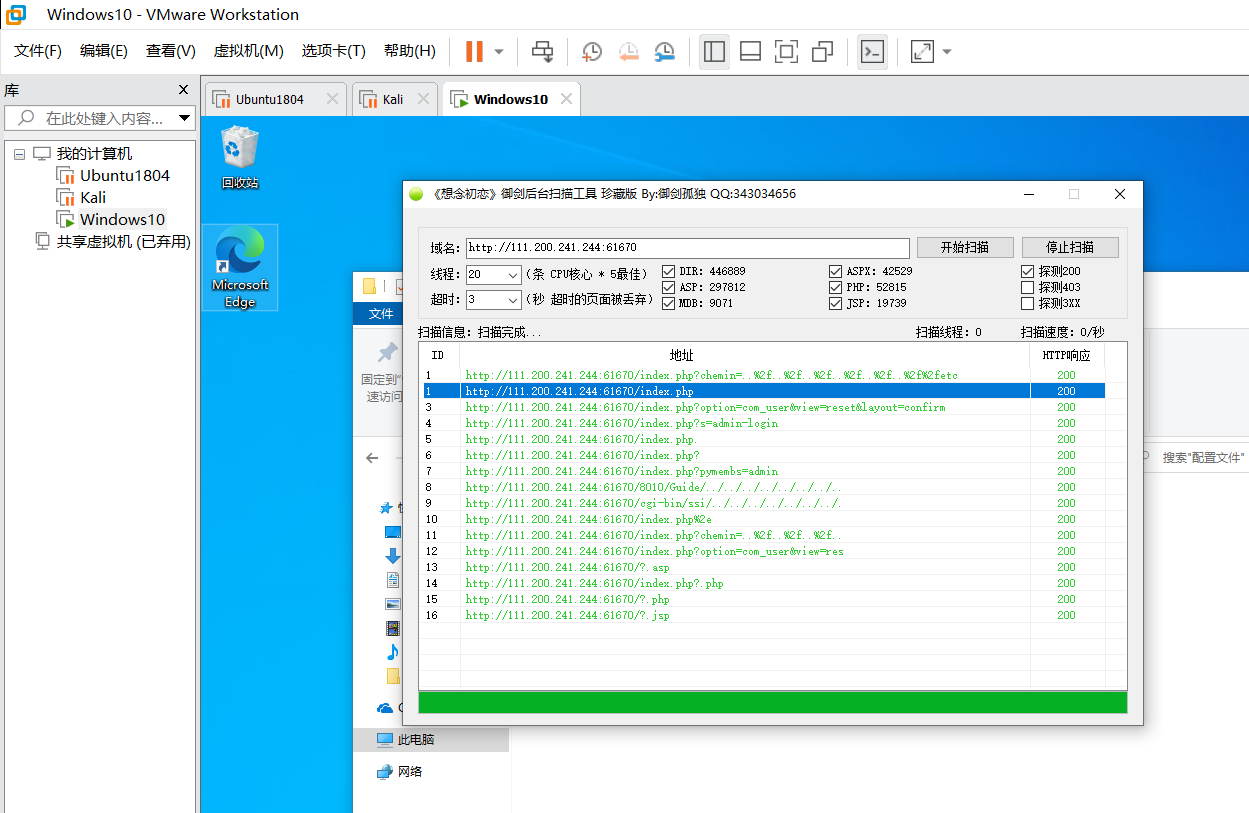Viewport: 1249px width, 813px height.
Task: Collapse the 我的计算机 tree node
Action: (19, 154)
